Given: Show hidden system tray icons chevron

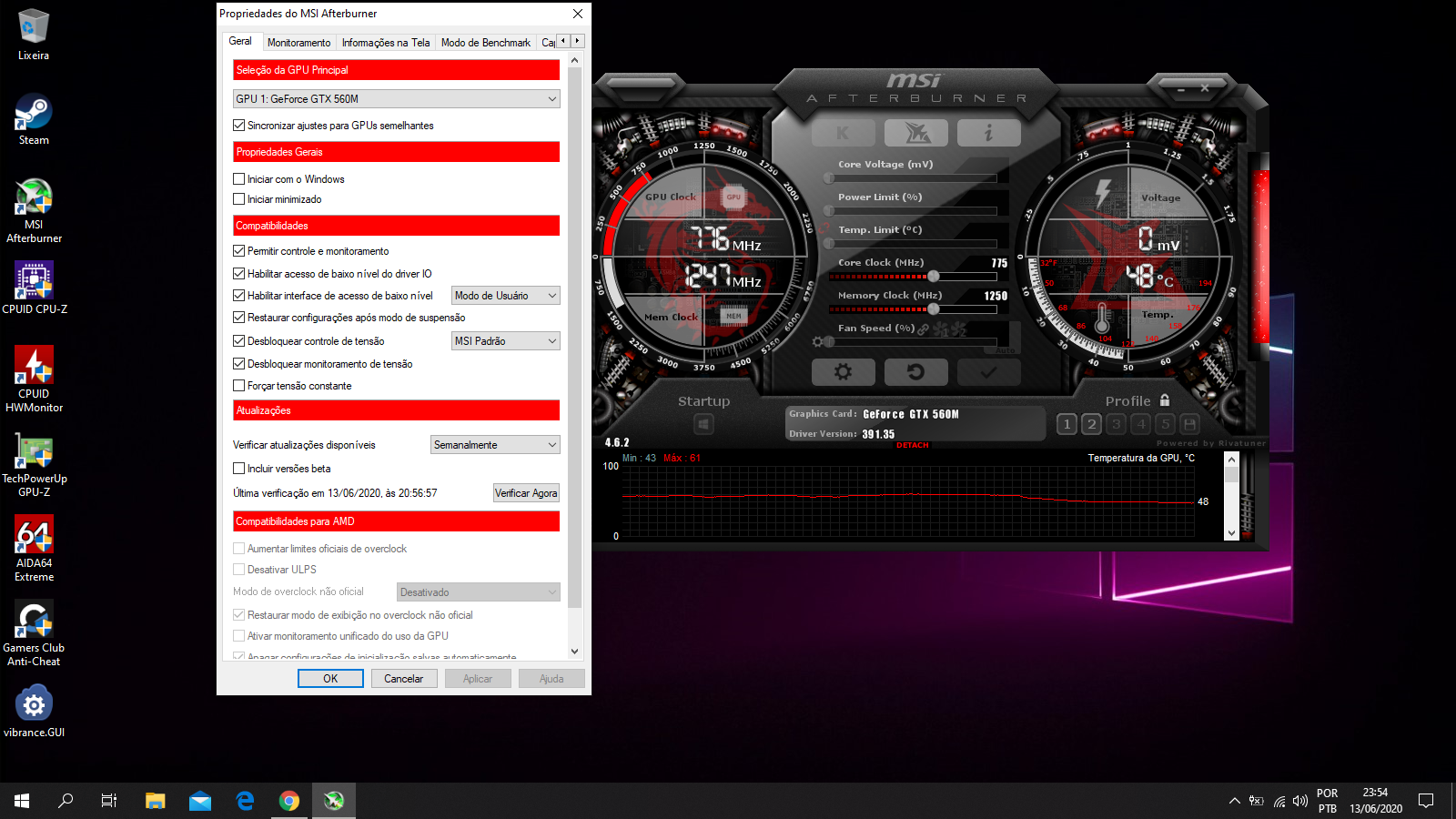Looking at the screenshot, I should pos(1235,801).
